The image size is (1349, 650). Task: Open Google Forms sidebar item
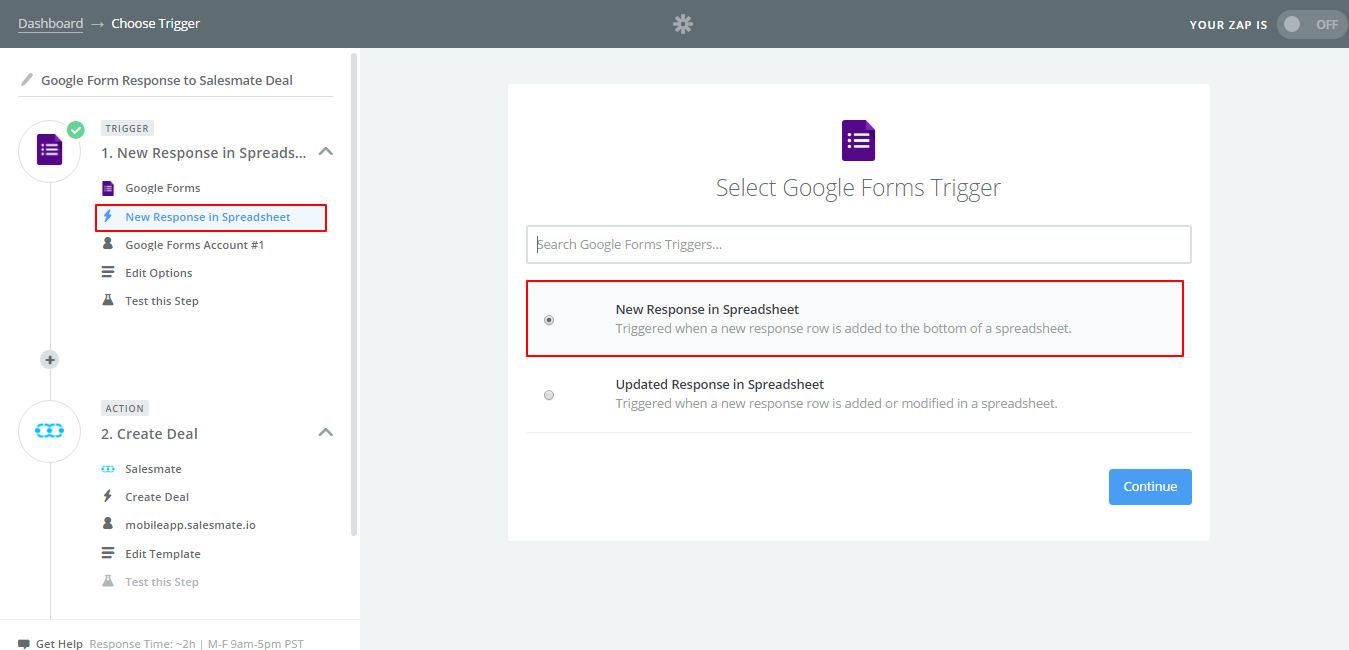point(163,188)
